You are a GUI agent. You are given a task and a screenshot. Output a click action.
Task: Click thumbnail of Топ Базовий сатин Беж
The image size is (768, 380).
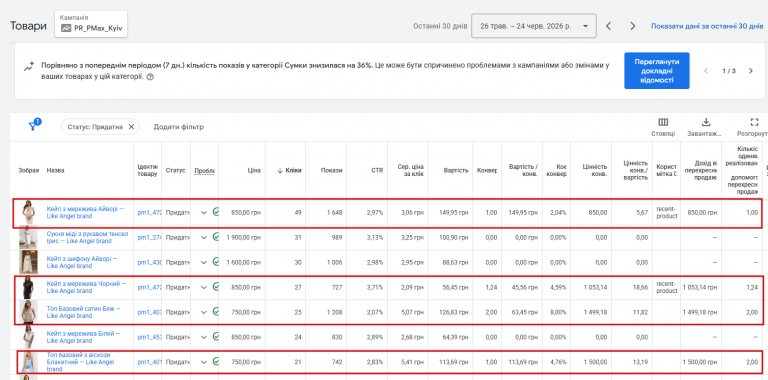click(28, 312)
